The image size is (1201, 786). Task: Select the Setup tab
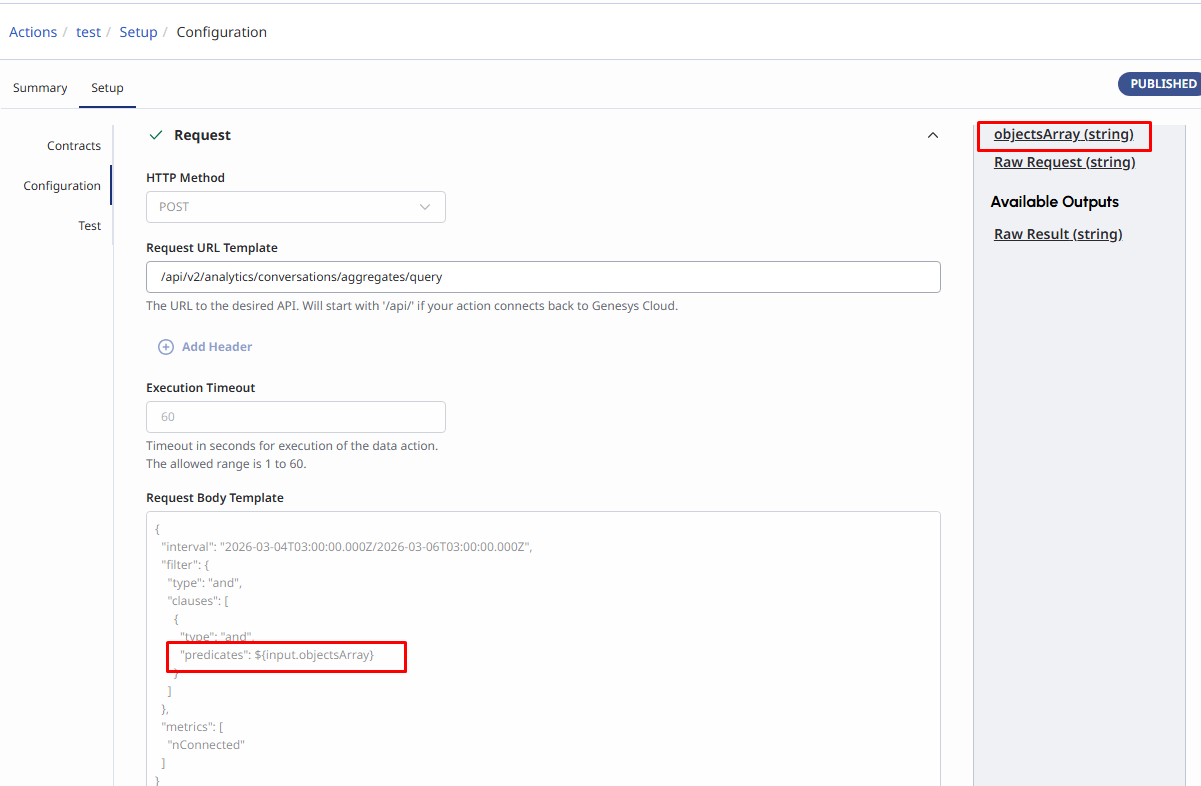(x=107, y=88)
